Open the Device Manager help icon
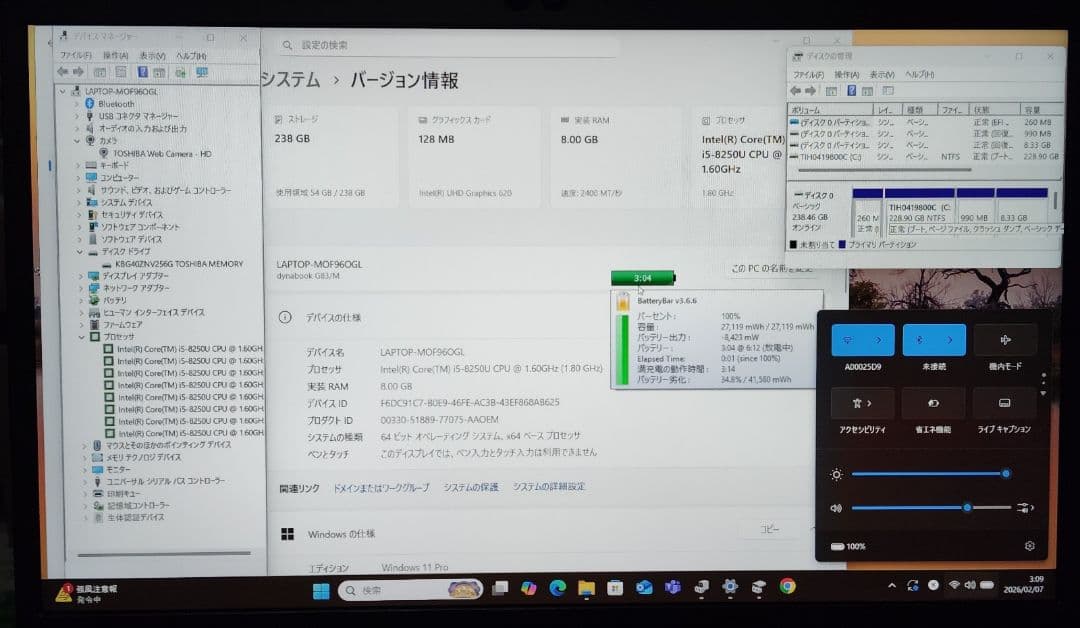This screenshot has height=628, width=1080. (143, 71)
